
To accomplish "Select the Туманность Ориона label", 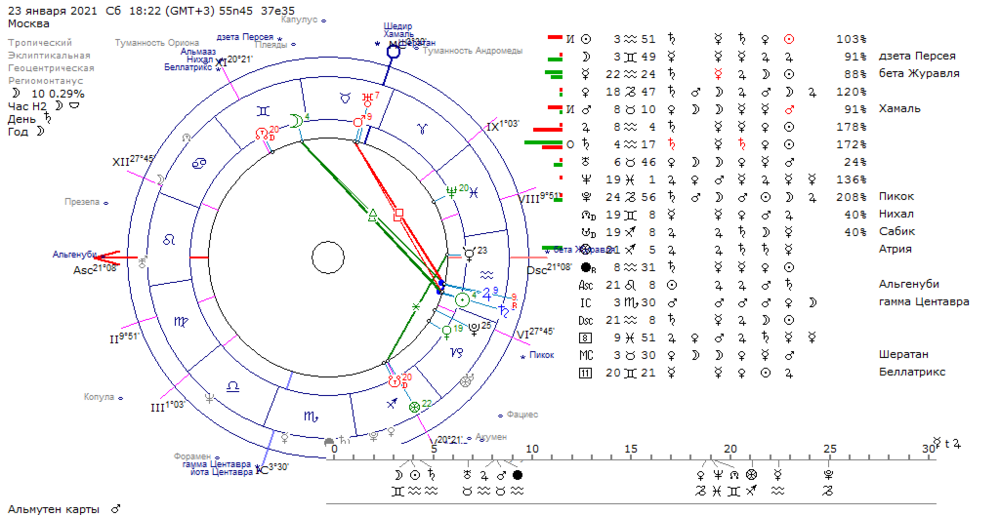I will tap(157, 43).
